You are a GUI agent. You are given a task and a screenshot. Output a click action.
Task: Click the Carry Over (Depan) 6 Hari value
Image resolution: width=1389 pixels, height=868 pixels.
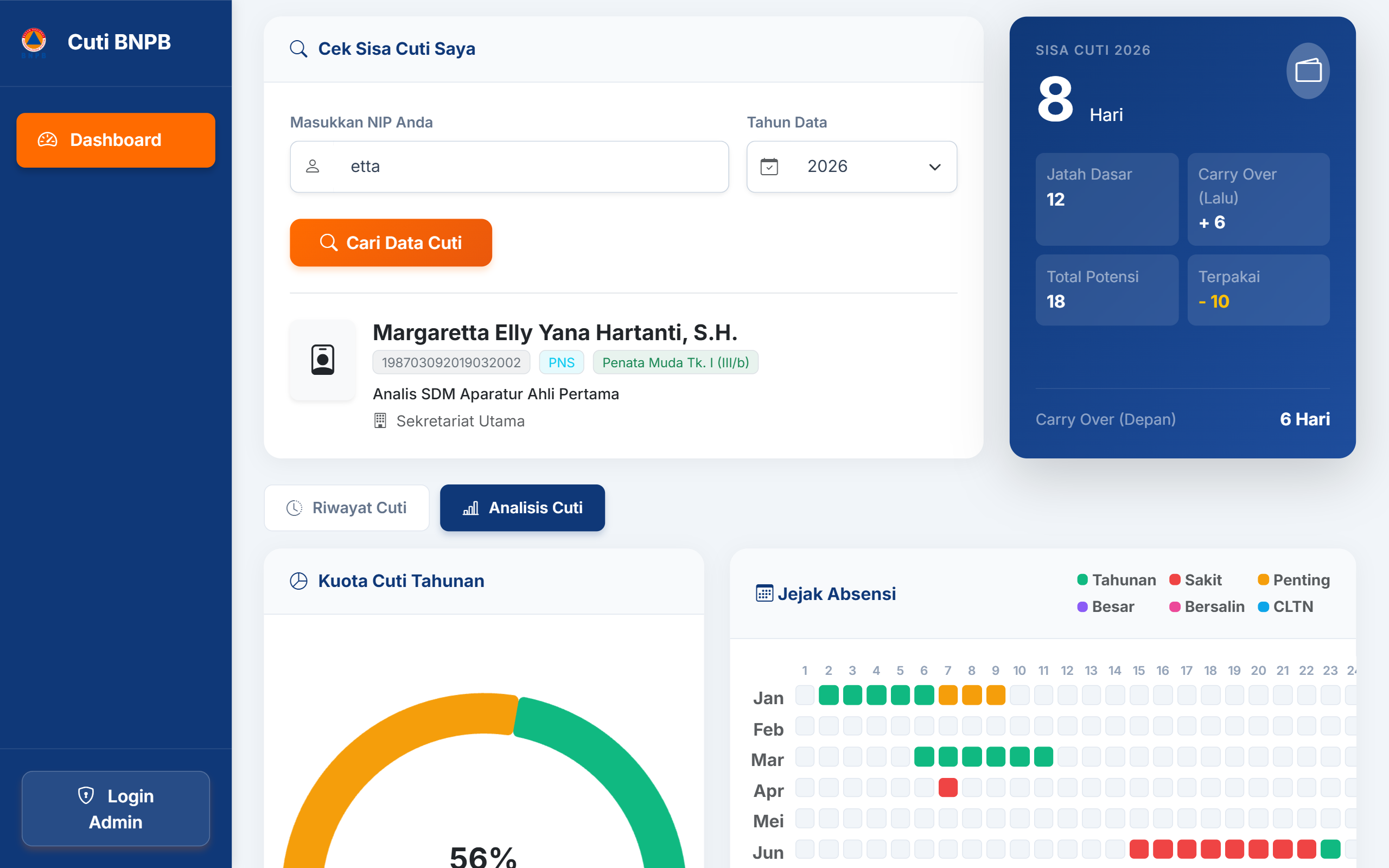tap(1304, 419)
